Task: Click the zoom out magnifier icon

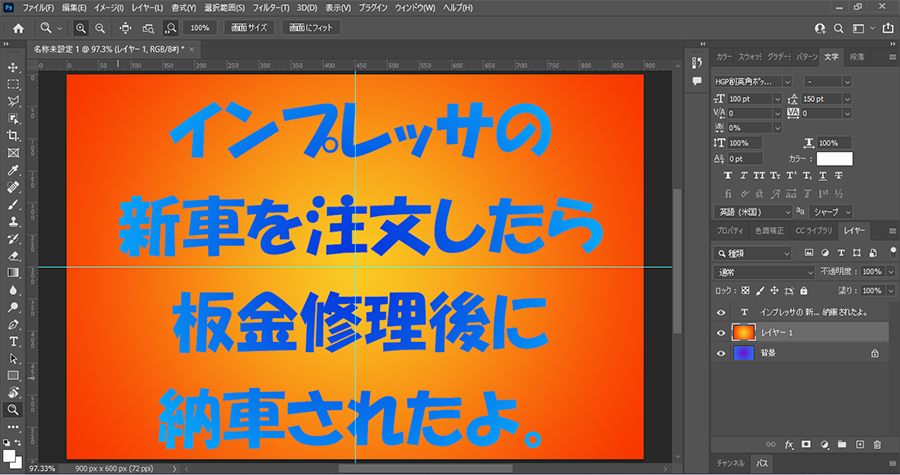Action: (100, 28)
